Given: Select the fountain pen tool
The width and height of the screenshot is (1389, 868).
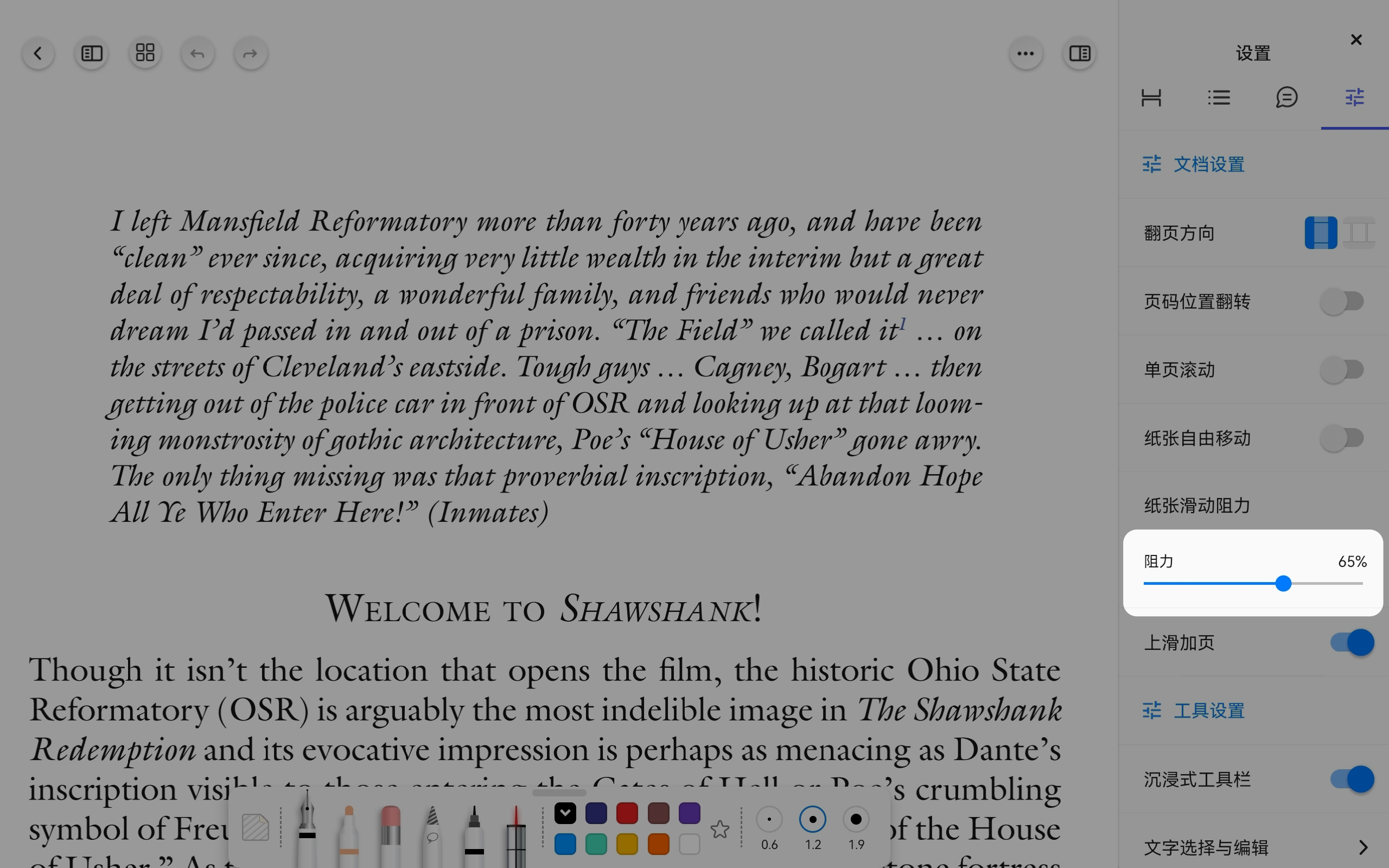Looking at the screenshot, I should pos(307,828).
